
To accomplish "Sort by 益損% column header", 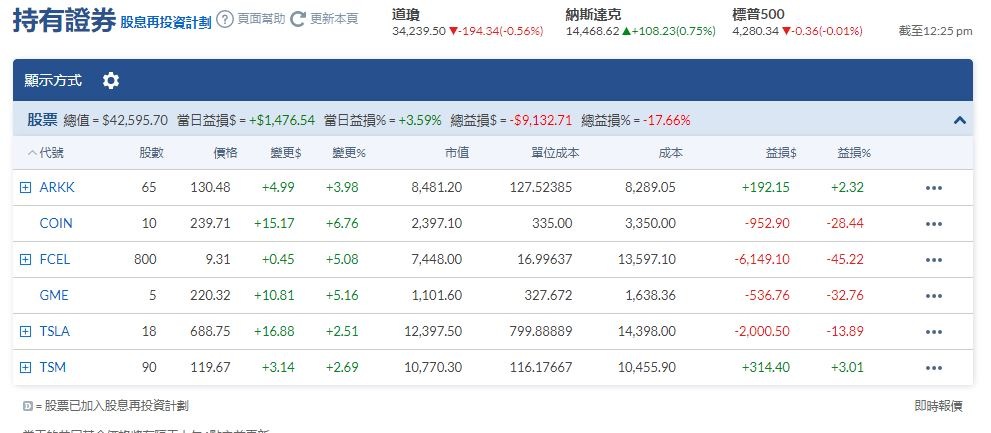I will point(854,152).
